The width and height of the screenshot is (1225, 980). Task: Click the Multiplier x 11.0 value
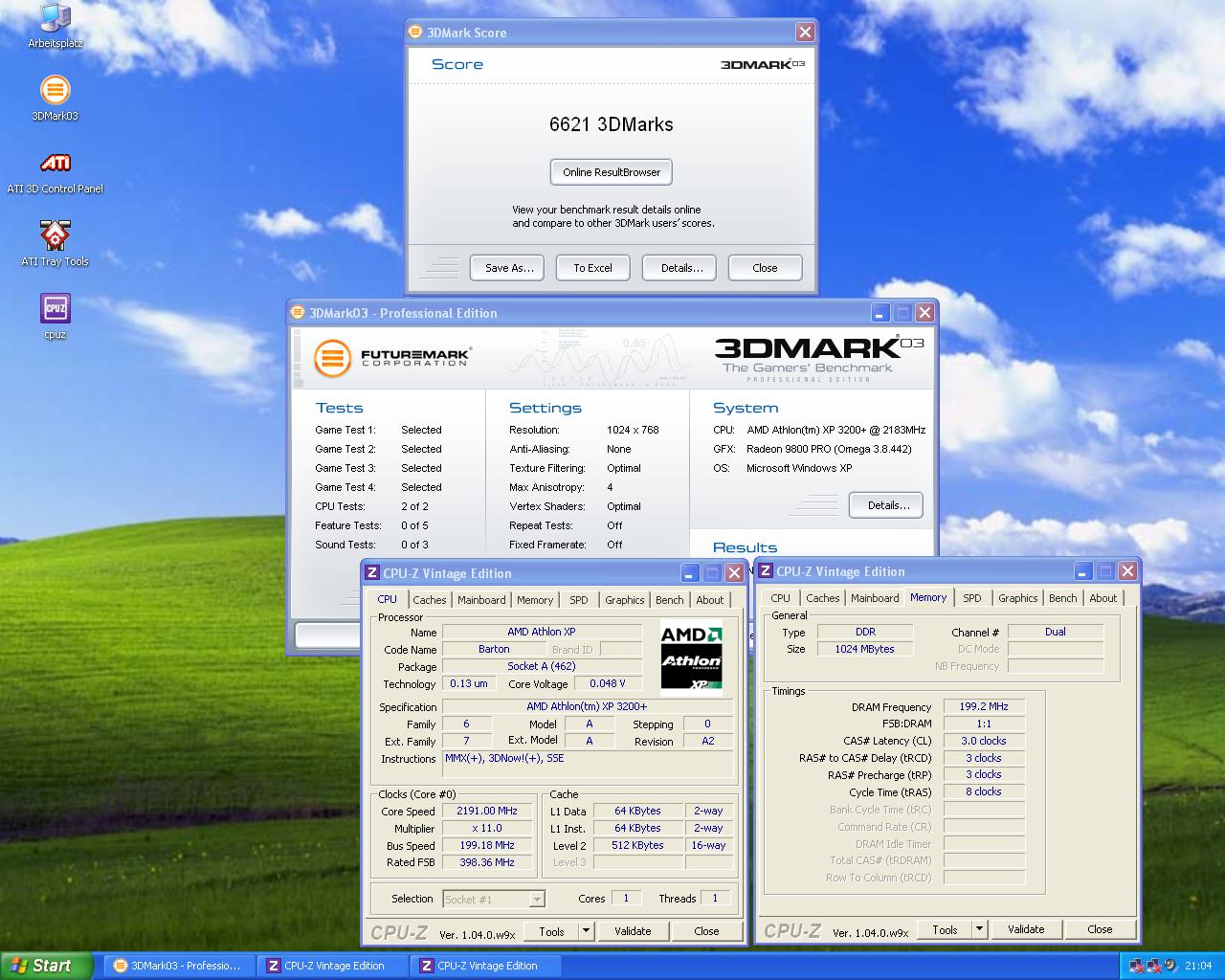click(486, 828)
